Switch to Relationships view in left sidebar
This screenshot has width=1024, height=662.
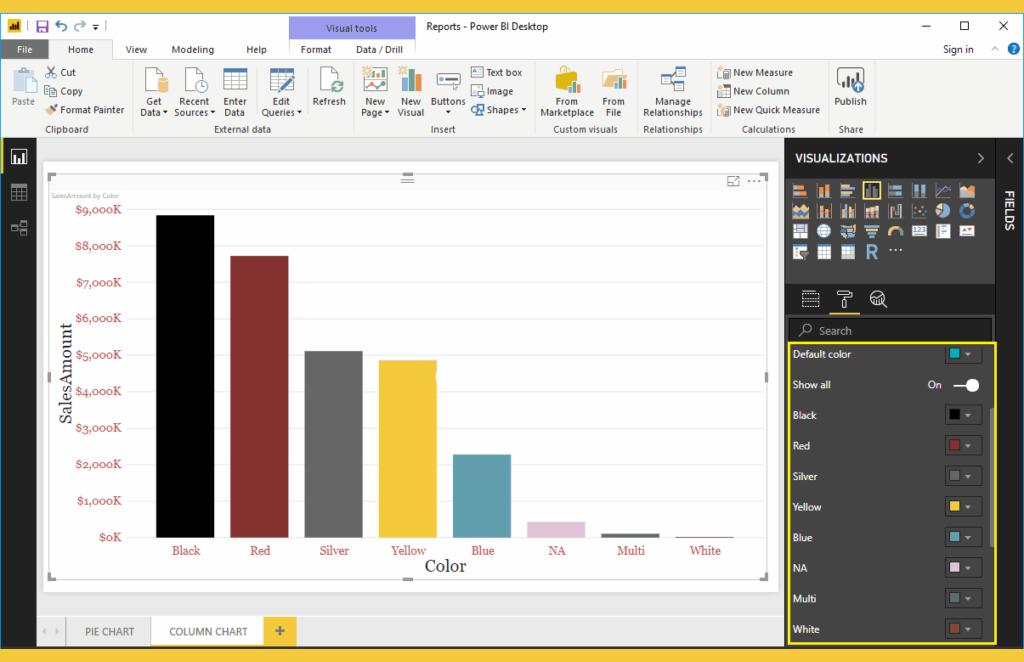click(19, 228)
